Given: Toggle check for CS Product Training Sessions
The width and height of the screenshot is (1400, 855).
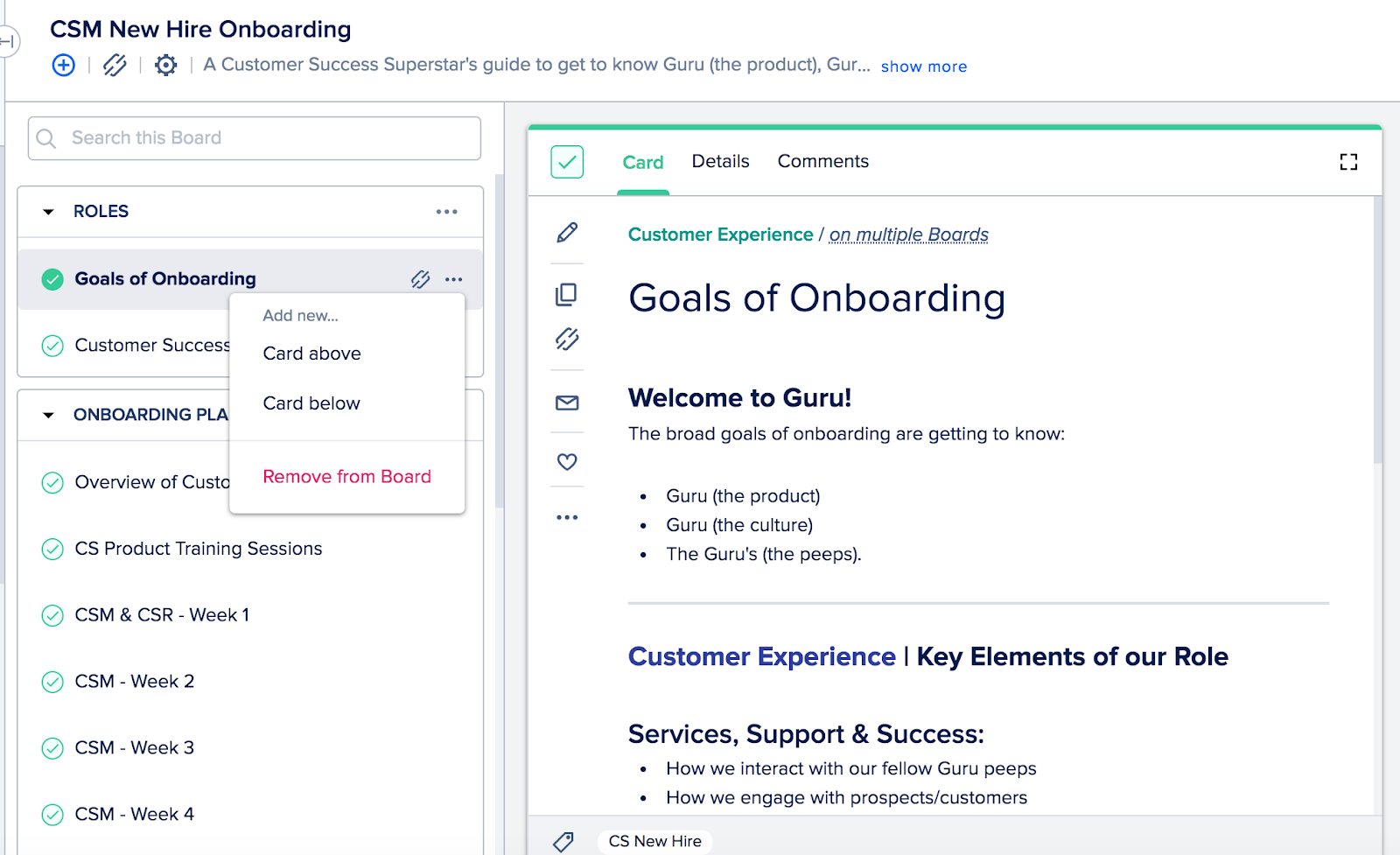Looking at the screenshot, I should pyautogui.click(x=52, y=549).
